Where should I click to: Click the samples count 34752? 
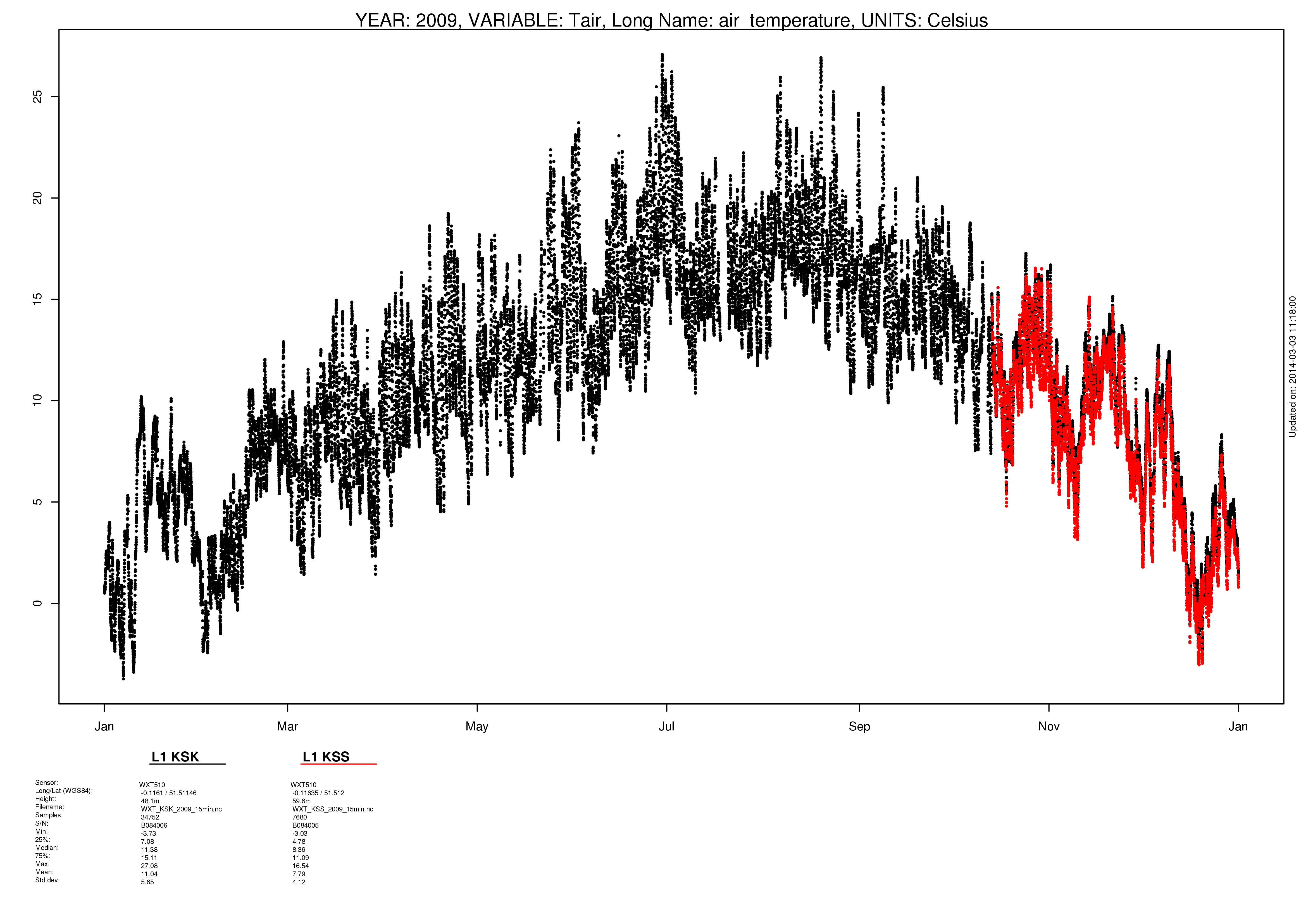pos(150,817)
